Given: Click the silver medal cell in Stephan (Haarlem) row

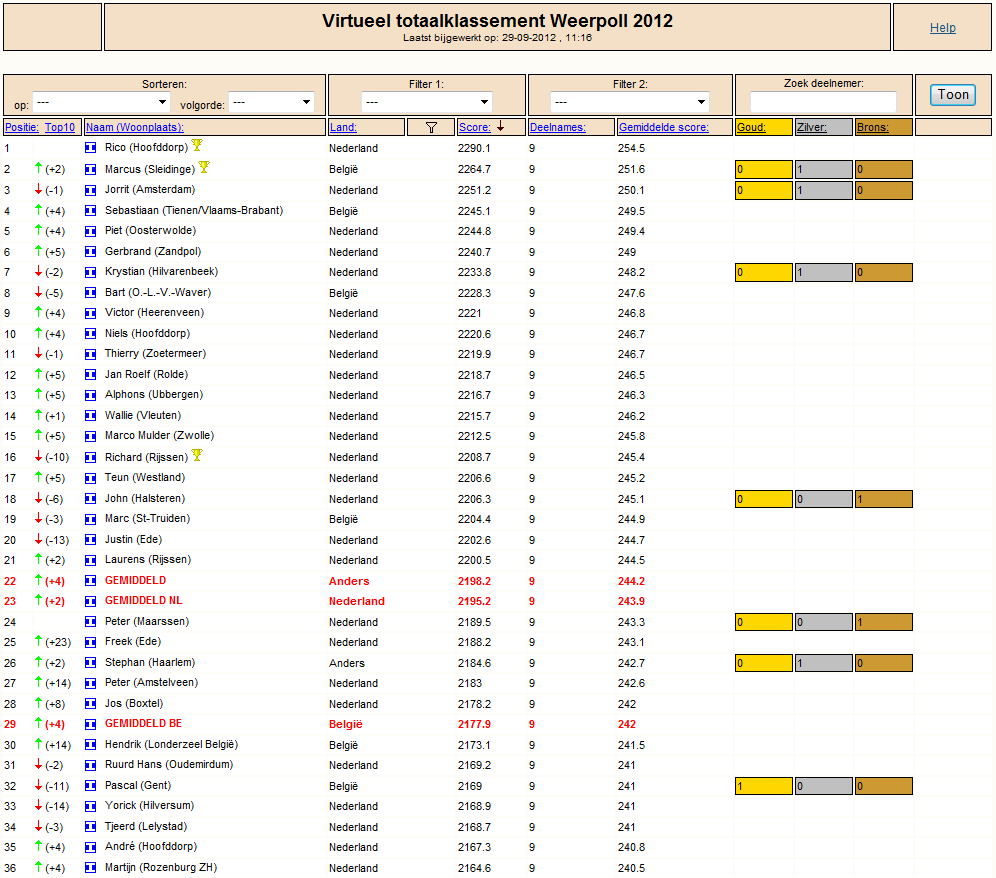Looking at the screenshot, I should pos(824,663).
